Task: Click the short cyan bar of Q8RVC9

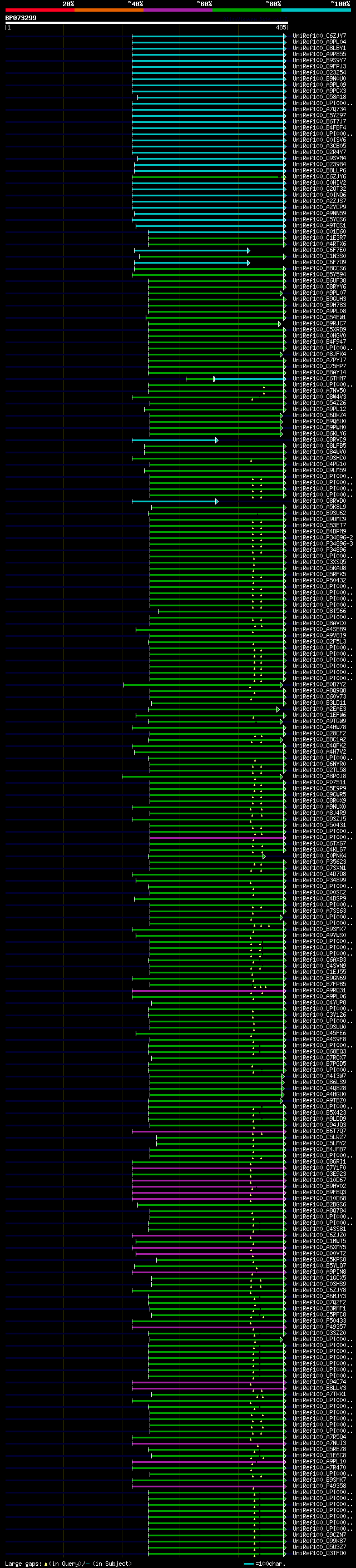Action: [175, 440]
